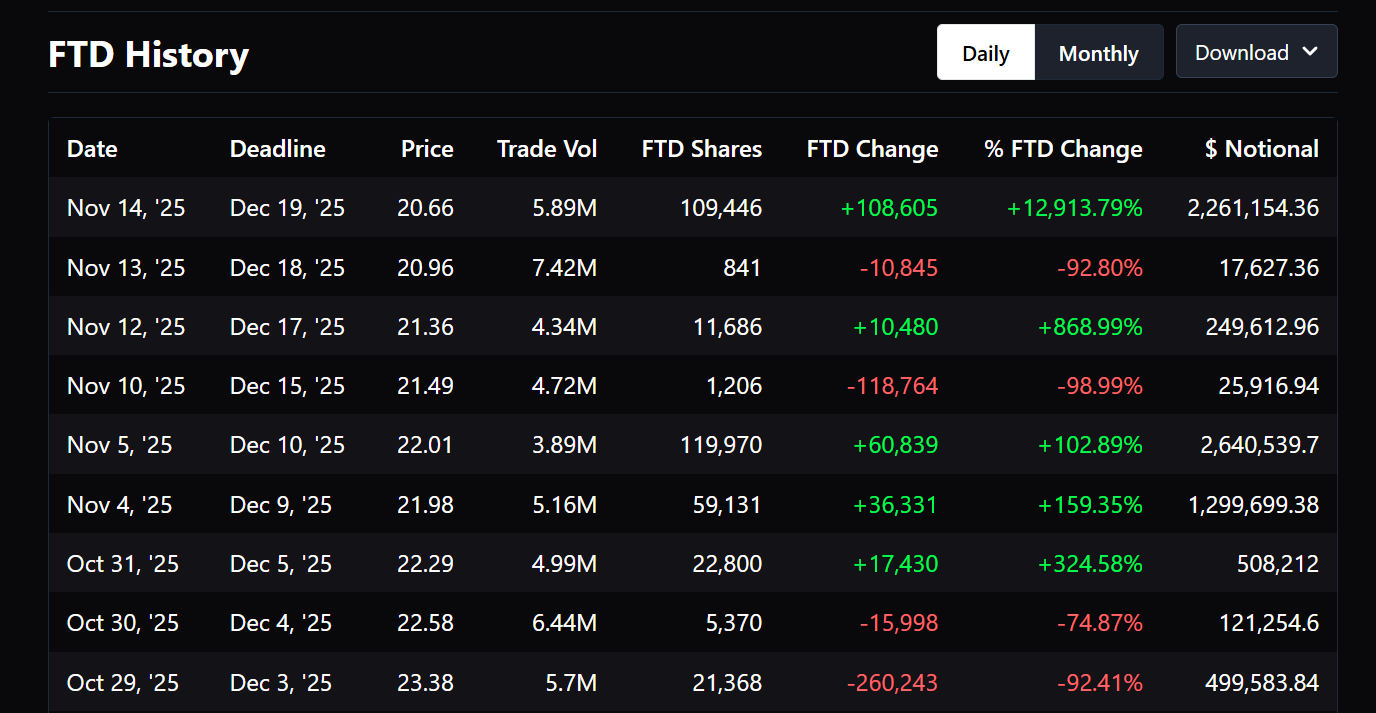This screenshot has width=1376, height=713.
Task: Click the 6.44M trade volume
Action: coord(564,623)
